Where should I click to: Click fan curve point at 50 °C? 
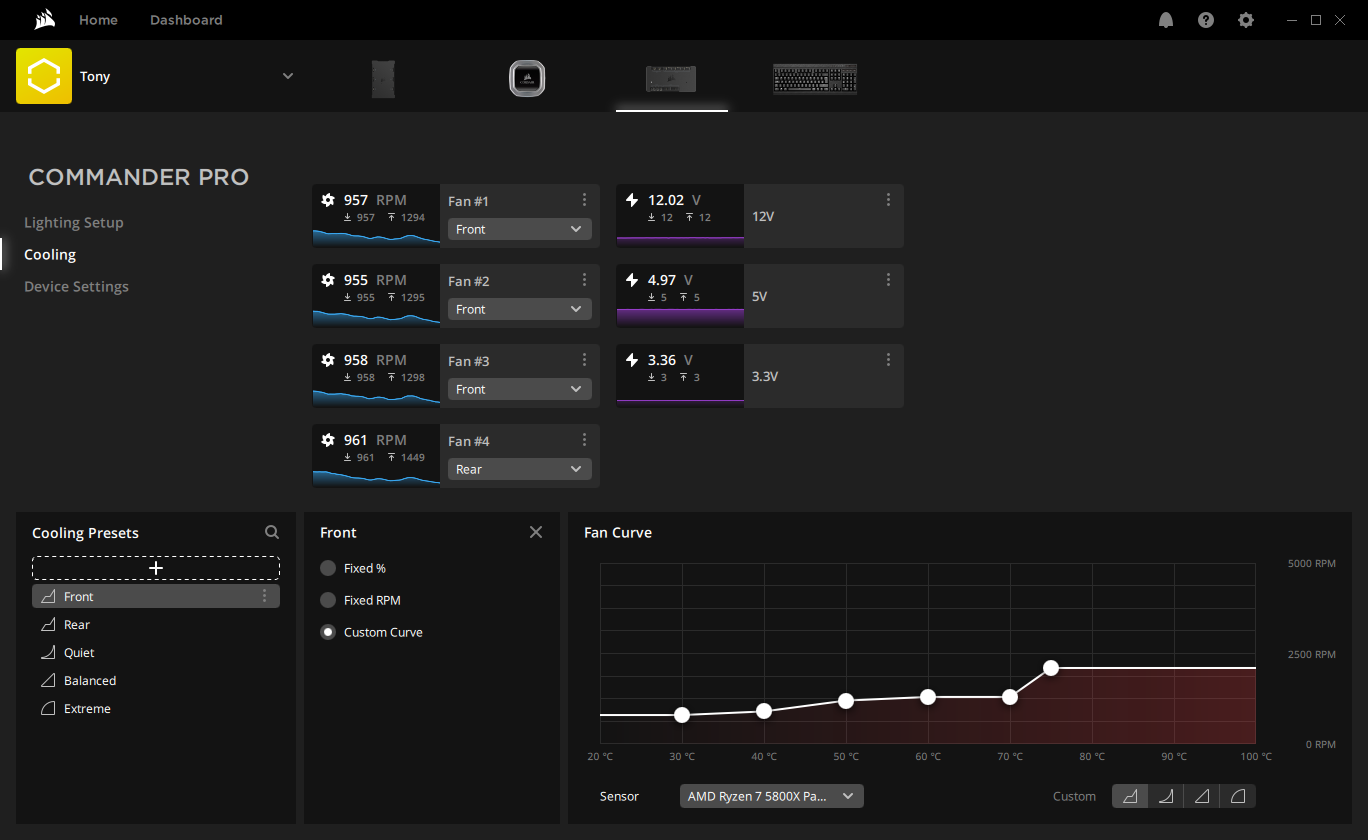pos(846,701)
